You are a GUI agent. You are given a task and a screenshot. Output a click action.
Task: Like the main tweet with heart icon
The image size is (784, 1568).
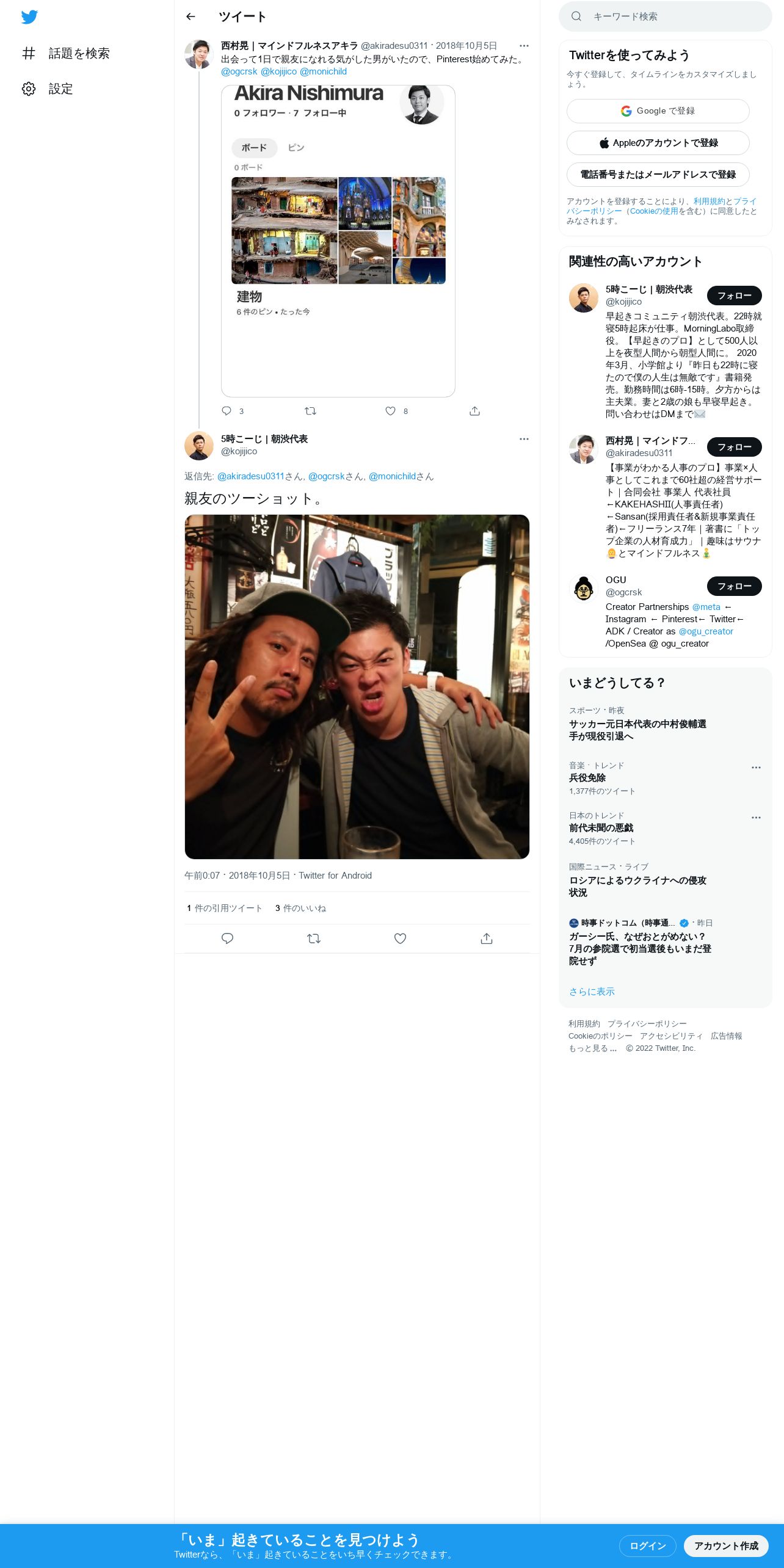[400, 938]
